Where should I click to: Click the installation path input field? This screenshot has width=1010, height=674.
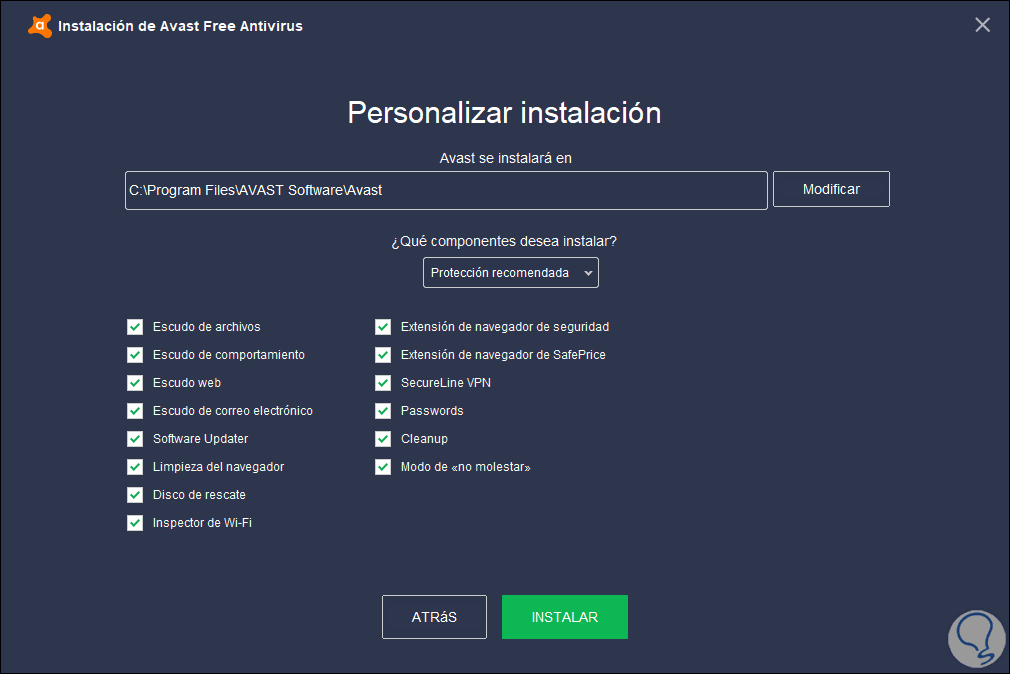[x=446, y=190]
